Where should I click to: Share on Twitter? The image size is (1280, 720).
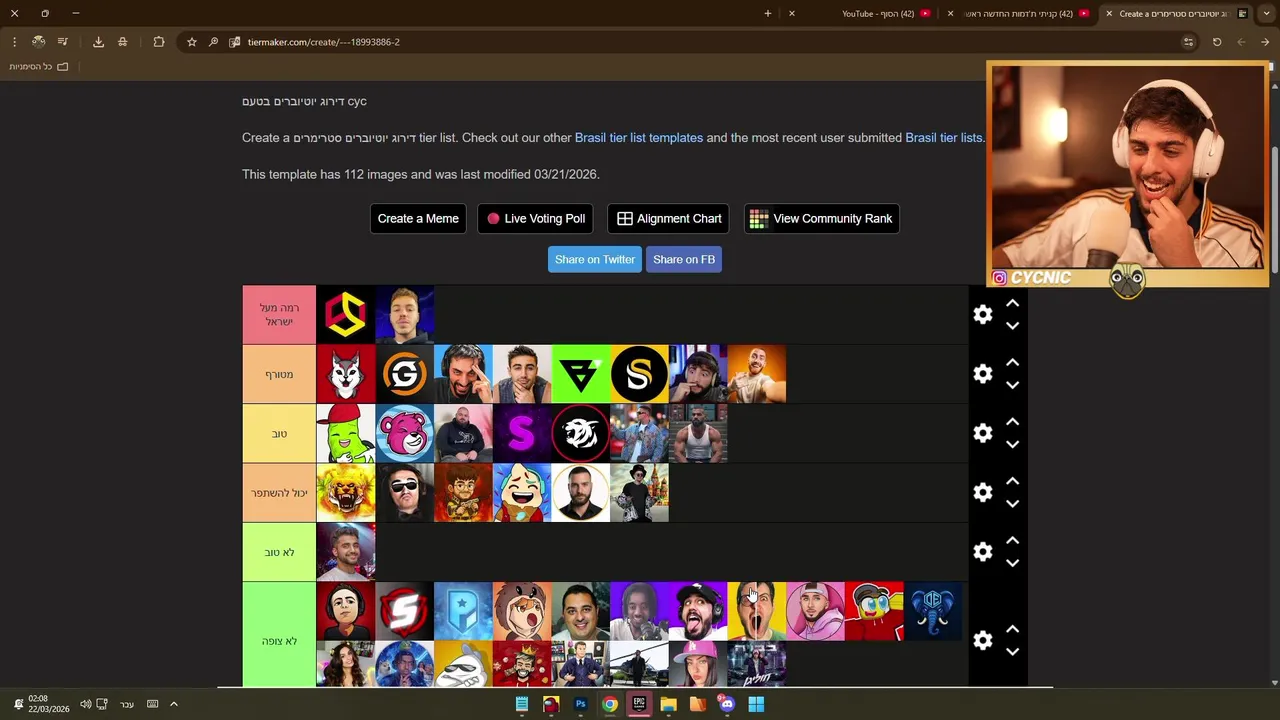point(595,259)
